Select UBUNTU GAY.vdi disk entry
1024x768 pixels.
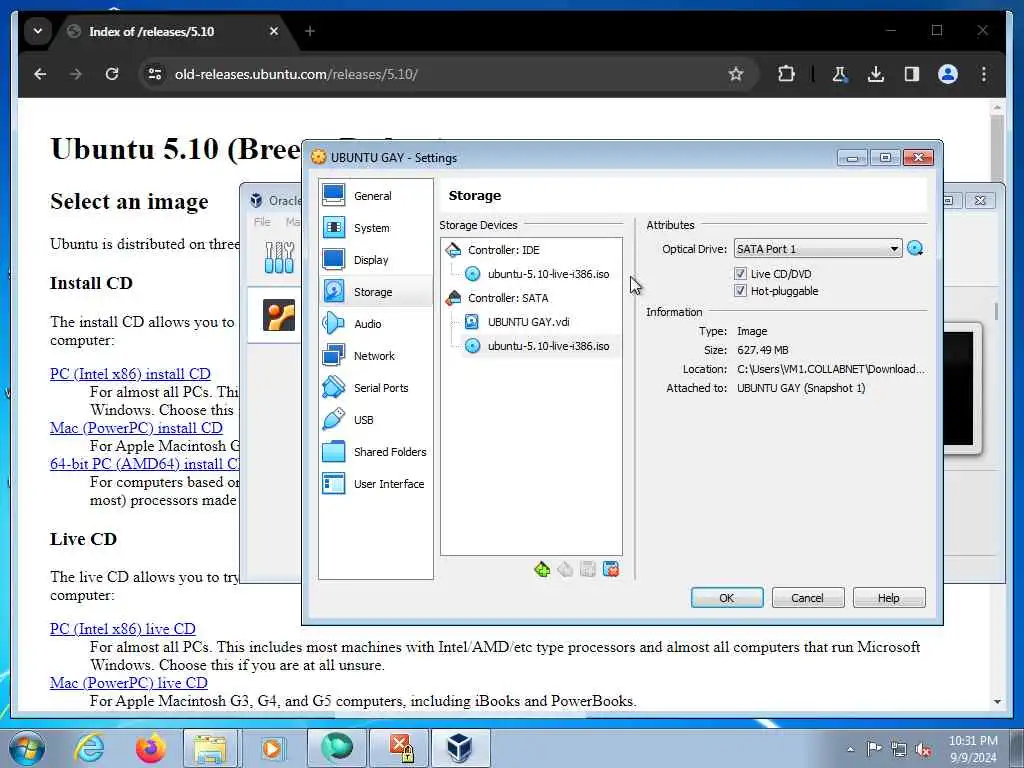pos(528,322)
